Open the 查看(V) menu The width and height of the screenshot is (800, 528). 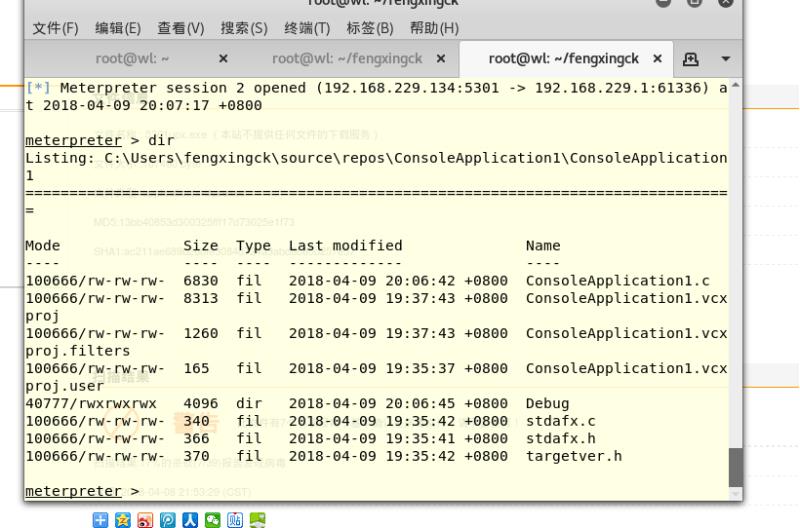click(x=181, y=28)
